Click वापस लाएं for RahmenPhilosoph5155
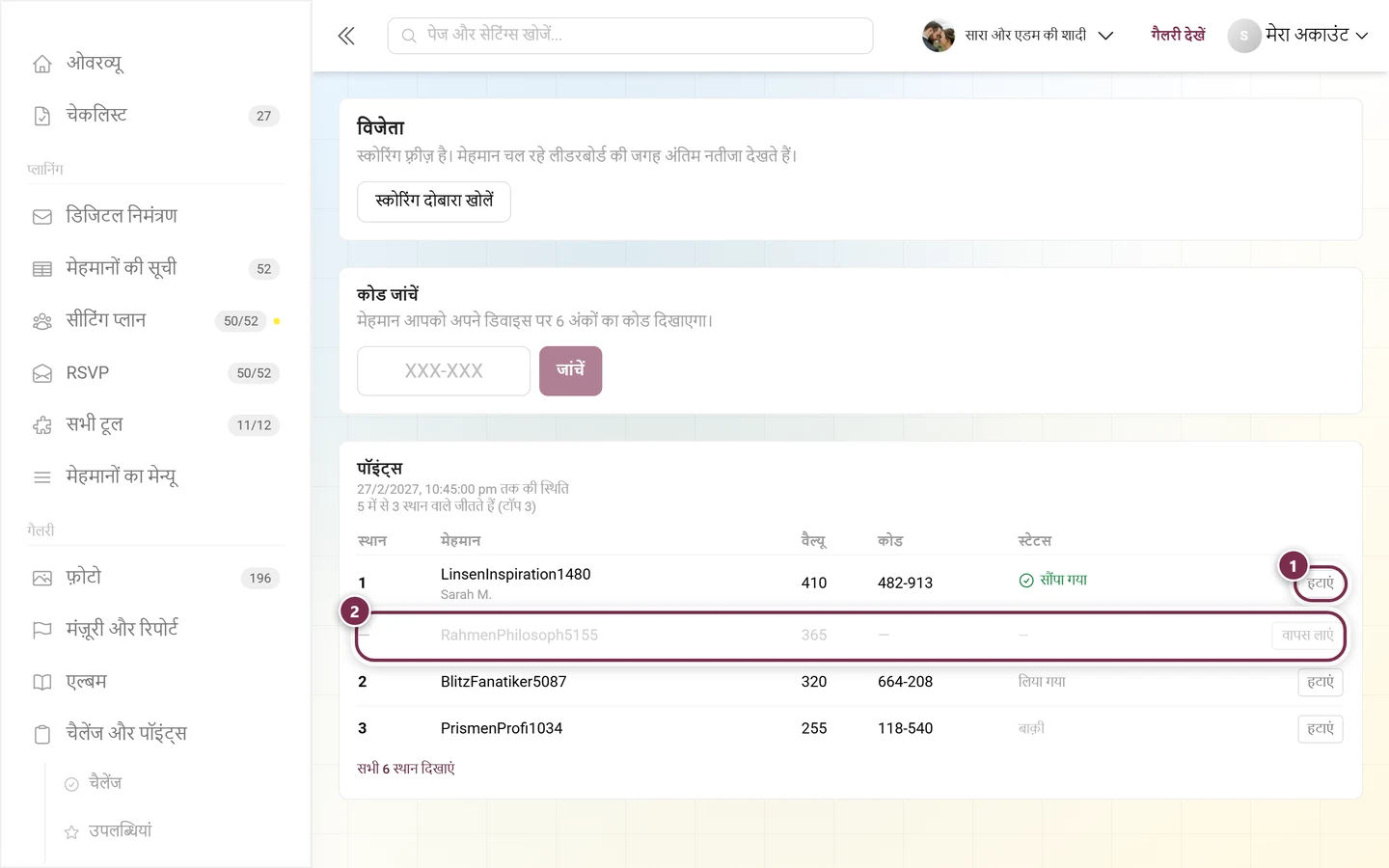This screenshot has height=868, width=1389. tap(1308, 636)
